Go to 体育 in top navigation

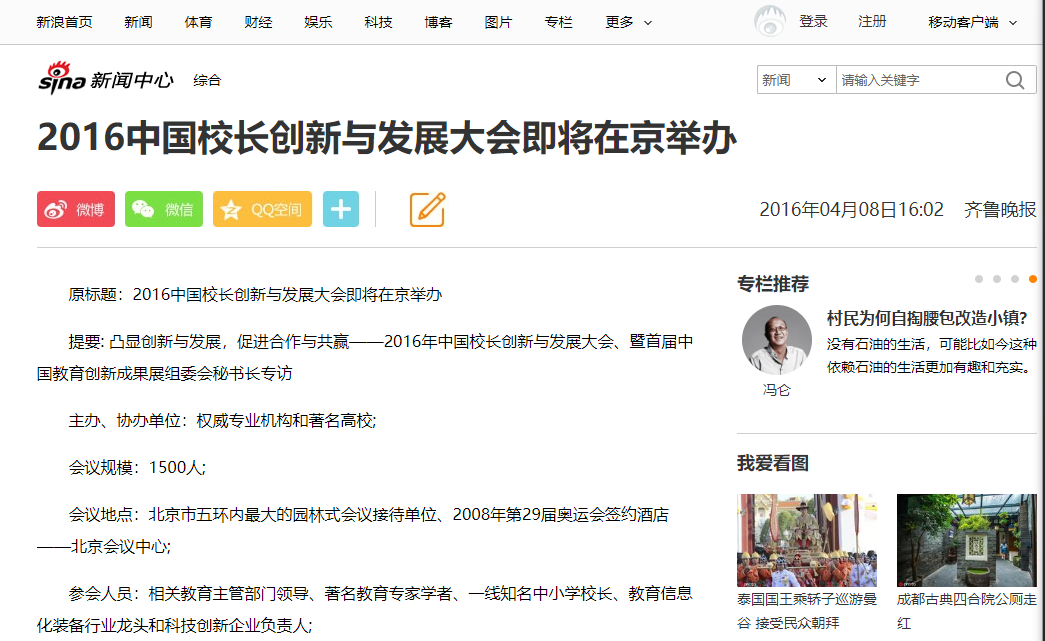[198, 23]
